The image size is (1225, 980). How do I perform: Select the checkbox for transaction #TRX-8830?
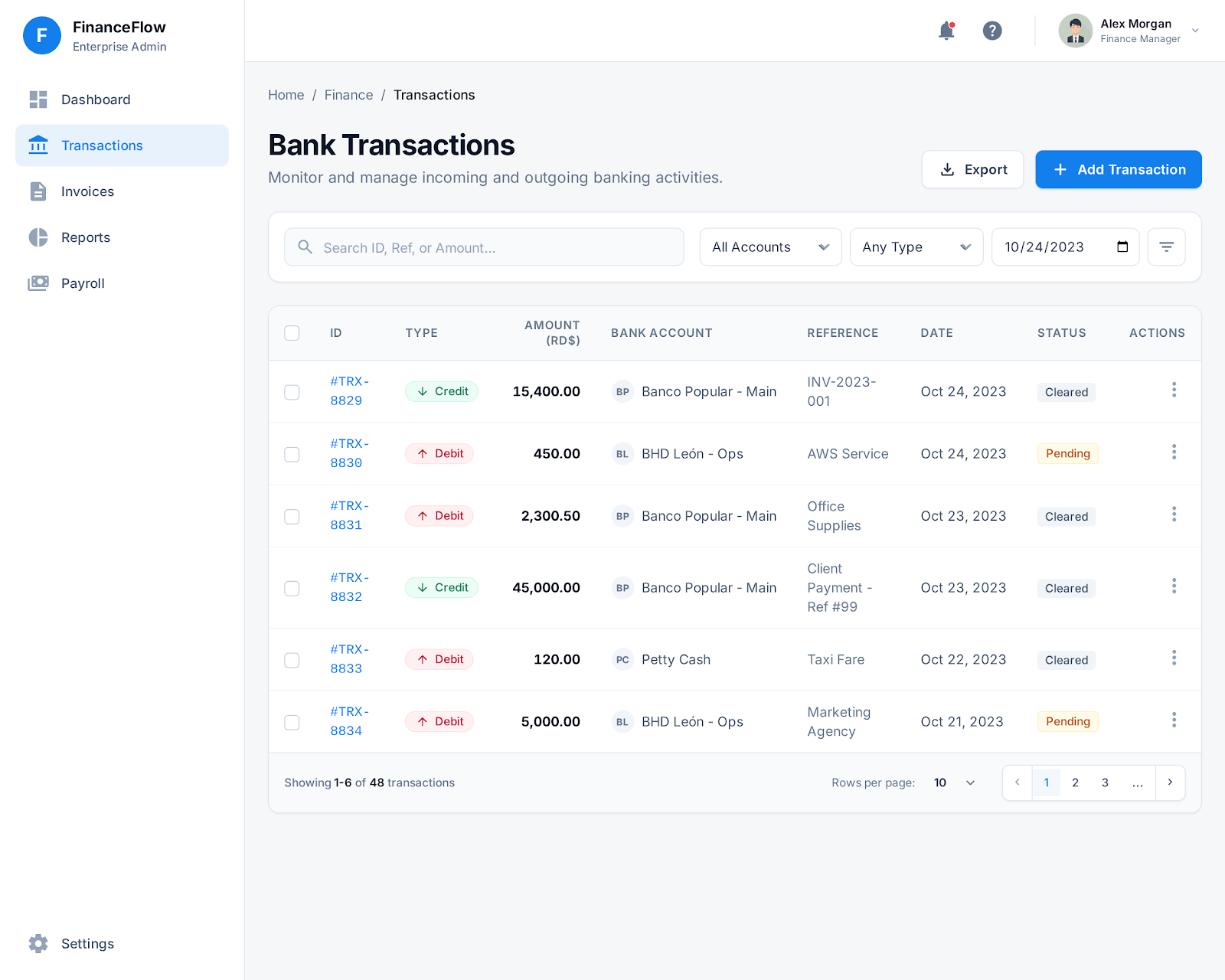click(292, 454)
